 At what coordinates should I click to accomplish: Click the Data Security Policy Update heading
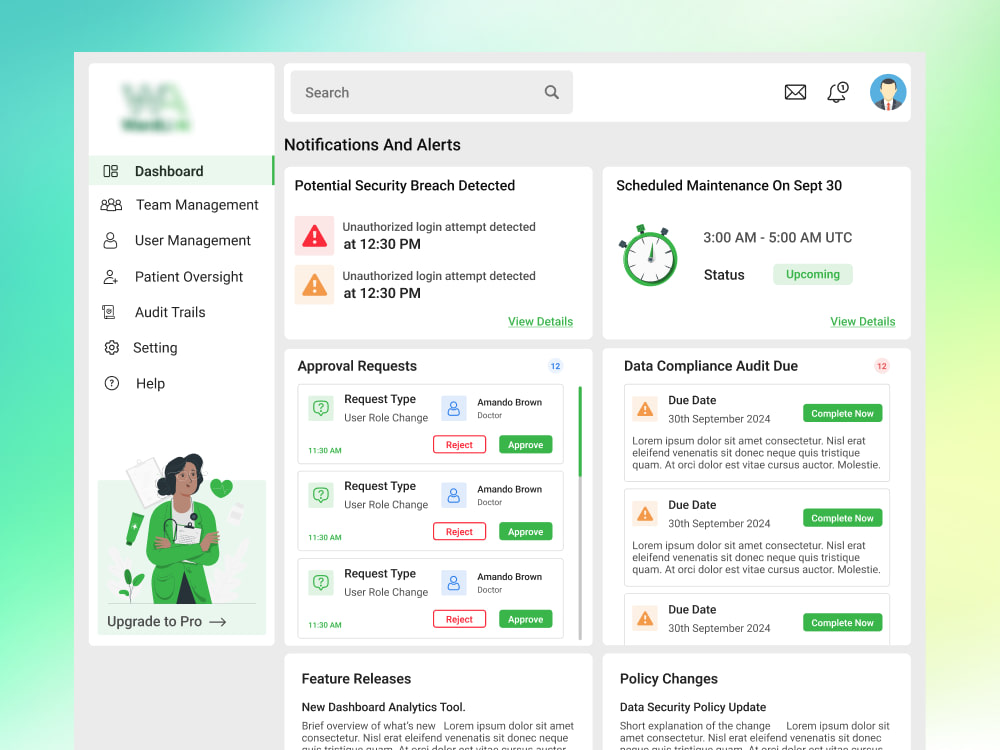coord(693,707)
